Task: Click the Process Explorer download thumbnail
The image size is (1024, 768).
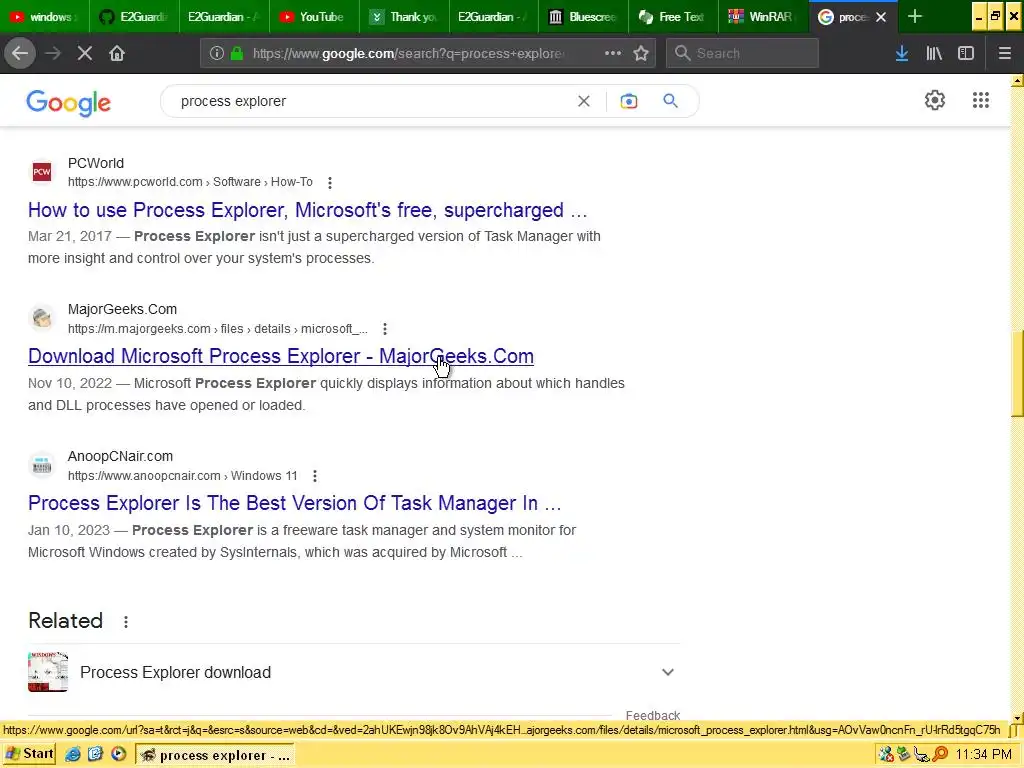Action: tap(48, 671)
